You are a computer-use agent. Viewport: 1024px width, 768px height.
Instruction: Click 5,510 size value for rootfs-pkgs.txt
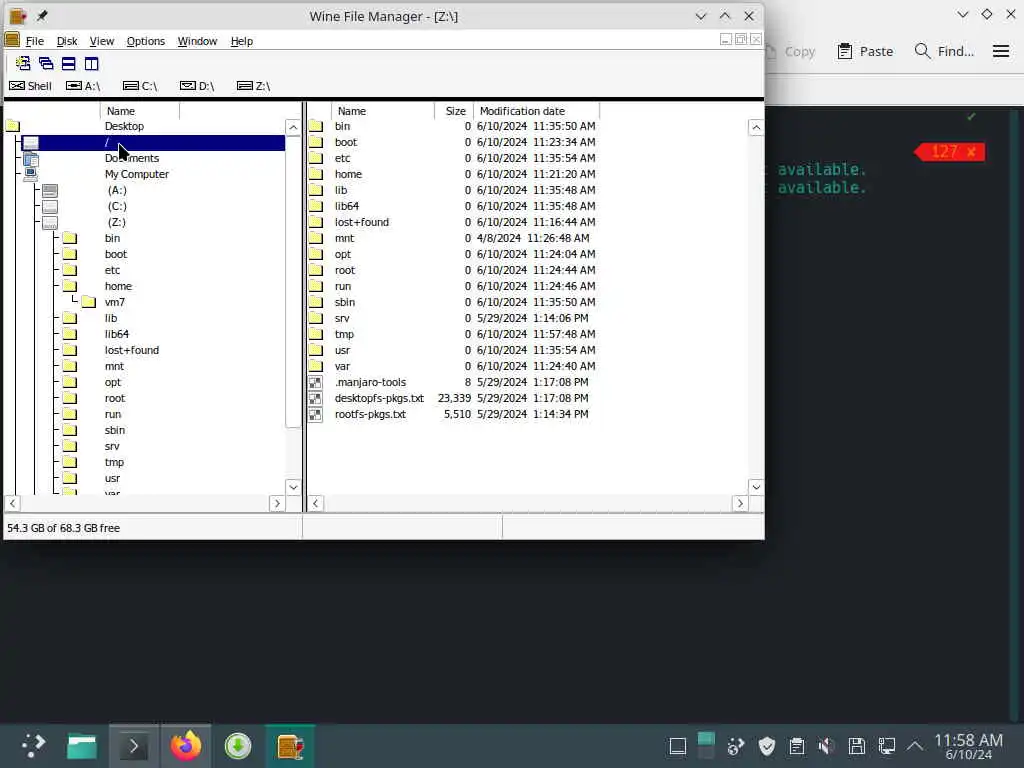pos(457,414)
